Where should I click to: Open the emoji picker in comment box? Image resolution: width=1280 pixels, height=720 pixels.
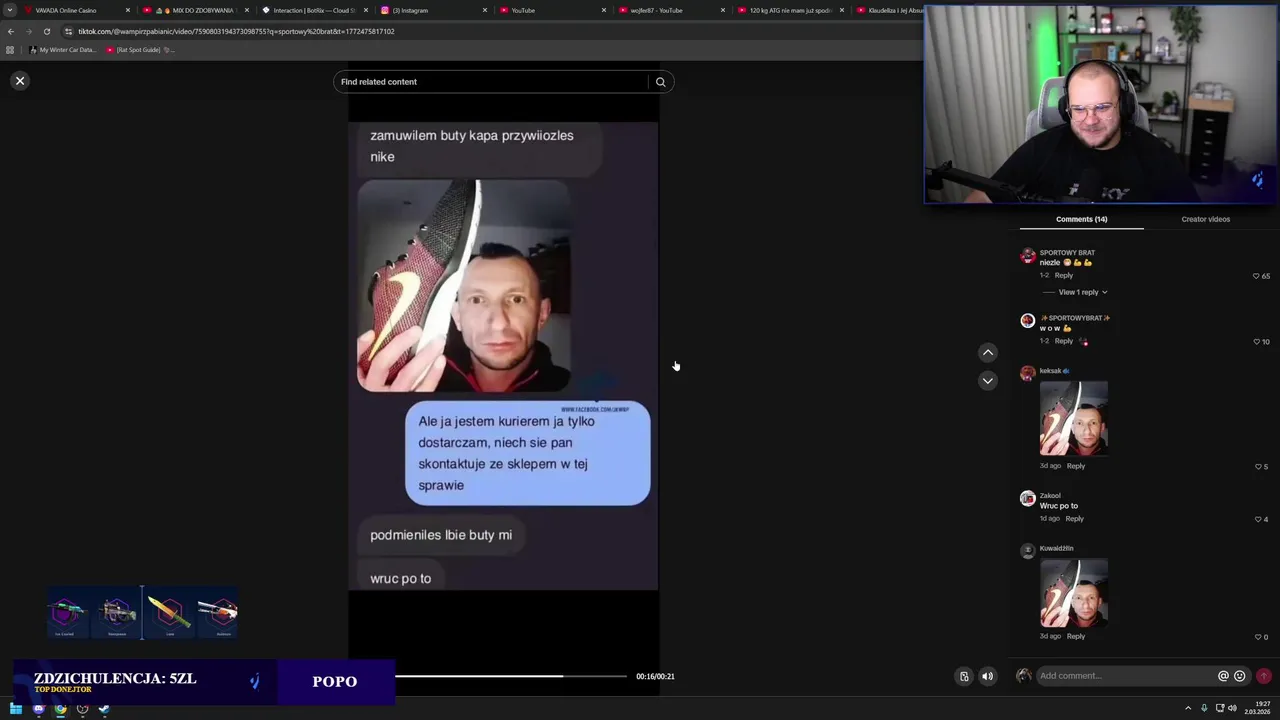tap(1240, 676)
